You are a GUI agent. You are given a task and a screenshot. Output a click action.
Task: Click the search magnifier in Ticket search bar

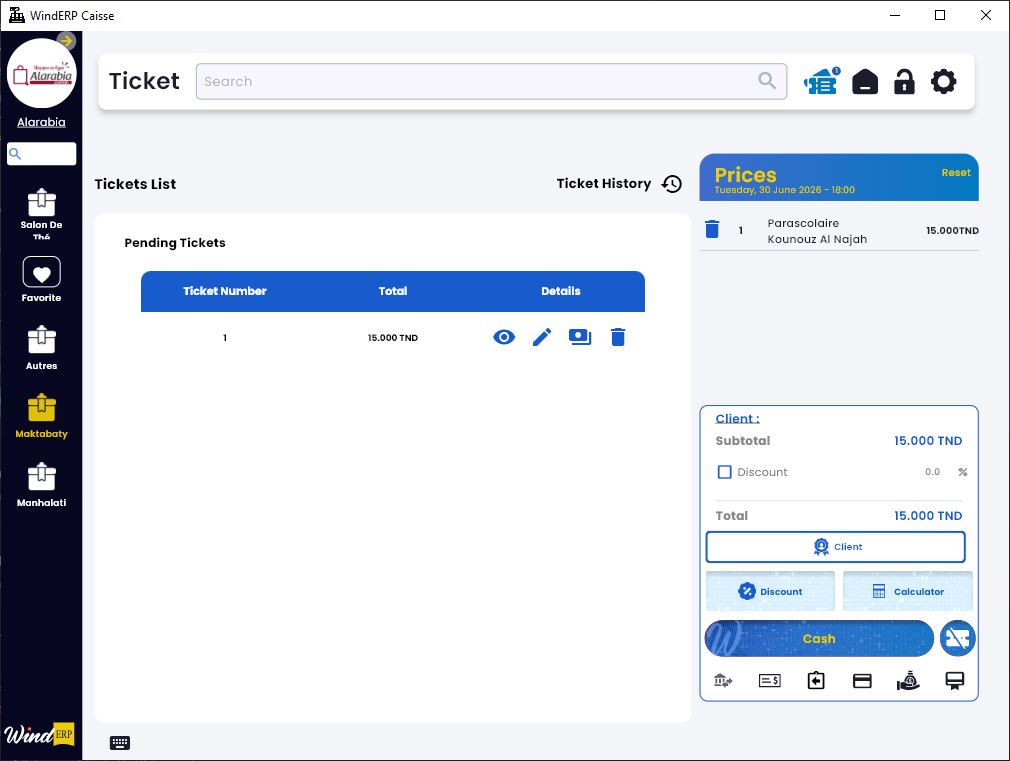coord(767,81)
